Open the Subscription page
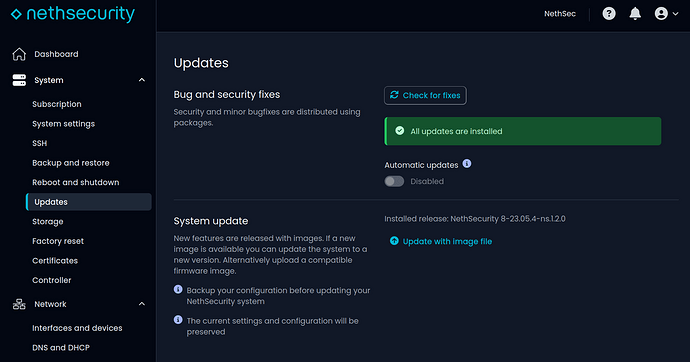This screenshot has width=690, height=362. coord(57,104)
